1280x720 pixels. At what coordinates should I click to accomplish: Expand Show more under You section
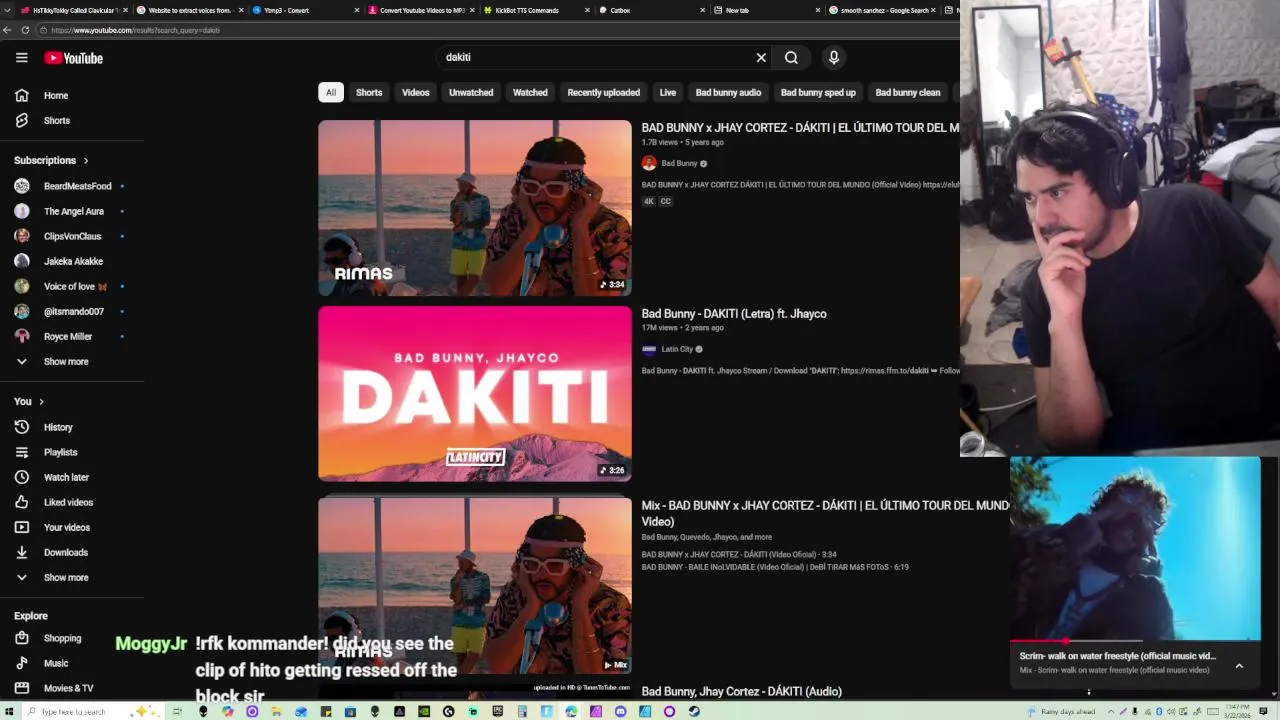click(x=66, y=577)
